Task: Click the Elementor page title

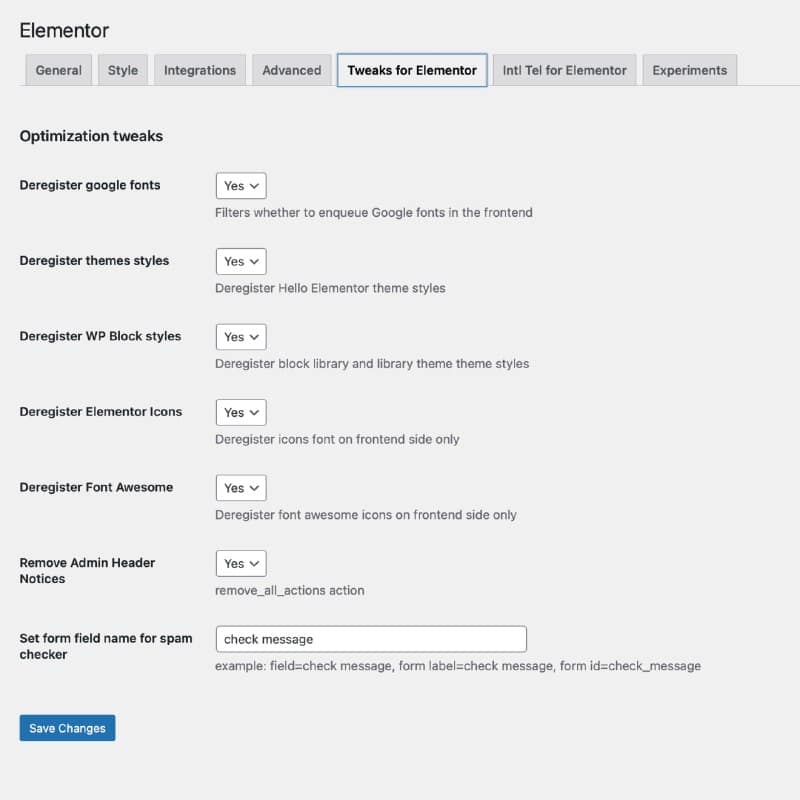Action: (64, 31)
